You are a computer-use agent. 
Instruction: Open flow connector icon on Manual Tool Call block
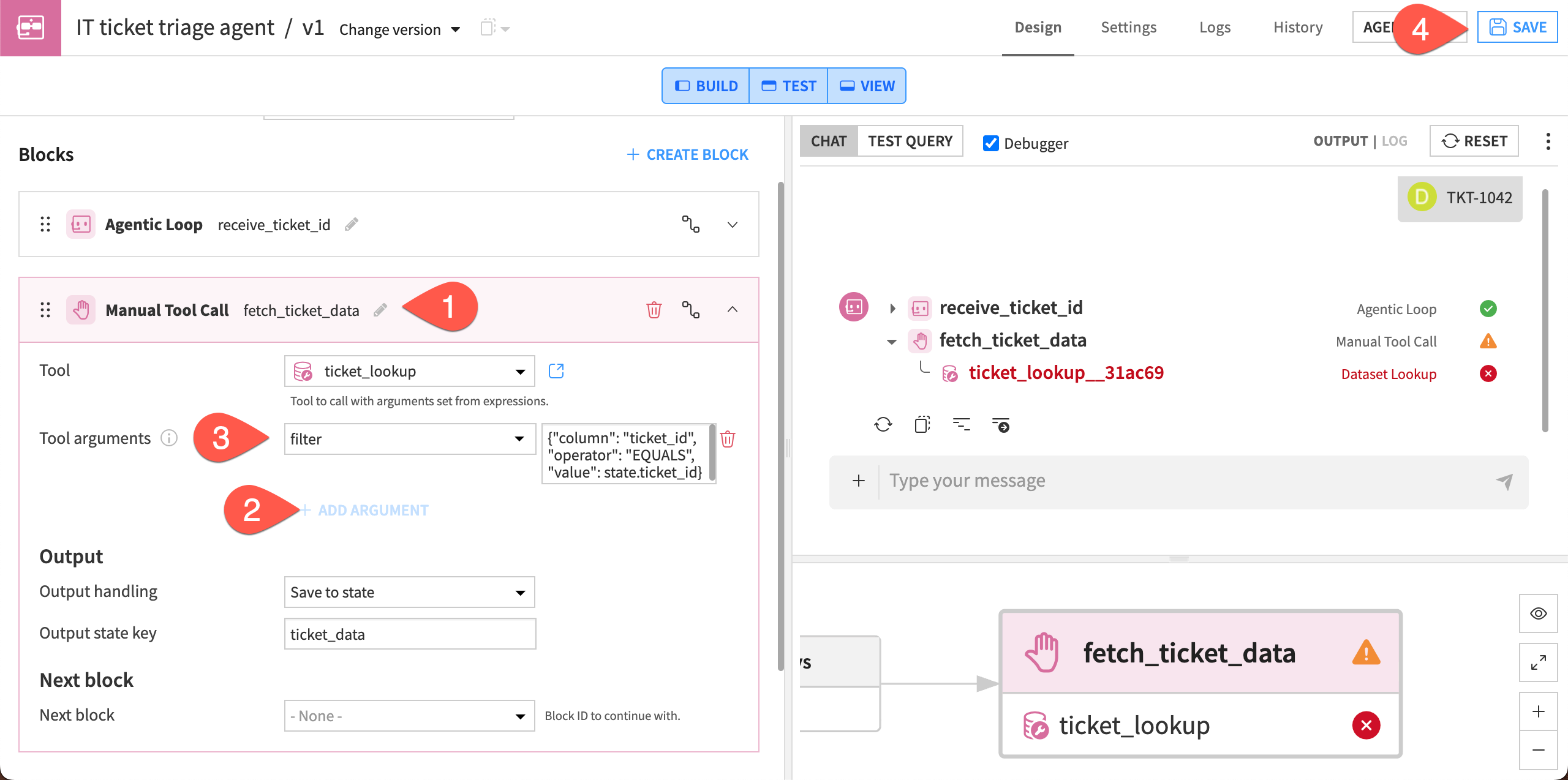coord(691,310)
